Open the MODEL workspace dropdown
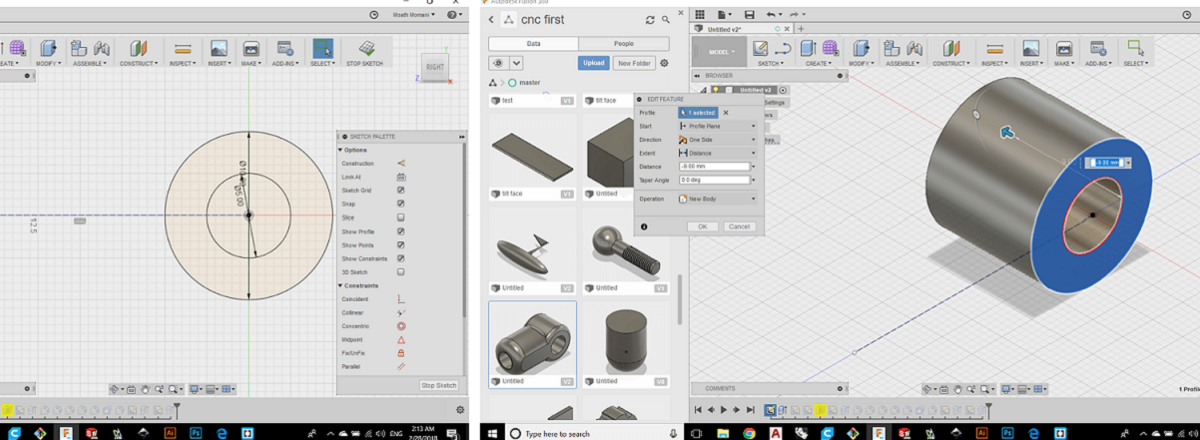Viewport: 1200px width, 440px height. pos(720,52)
